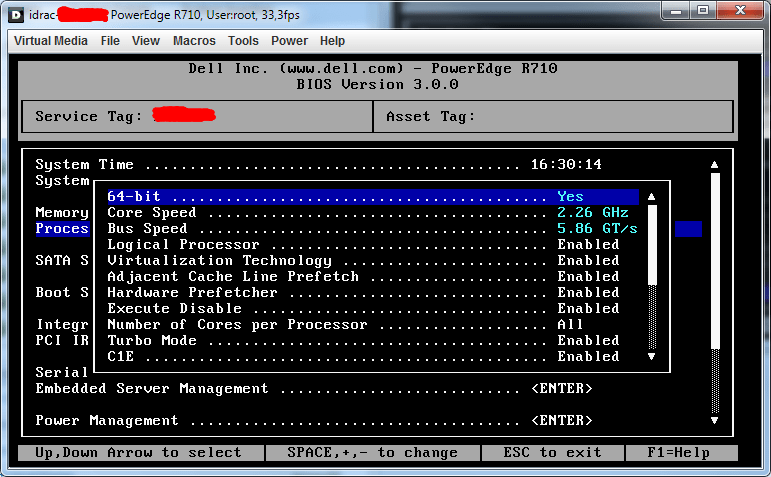The image size is (771, 477).
Task: Open the Help menu
Action: [332, 41]
